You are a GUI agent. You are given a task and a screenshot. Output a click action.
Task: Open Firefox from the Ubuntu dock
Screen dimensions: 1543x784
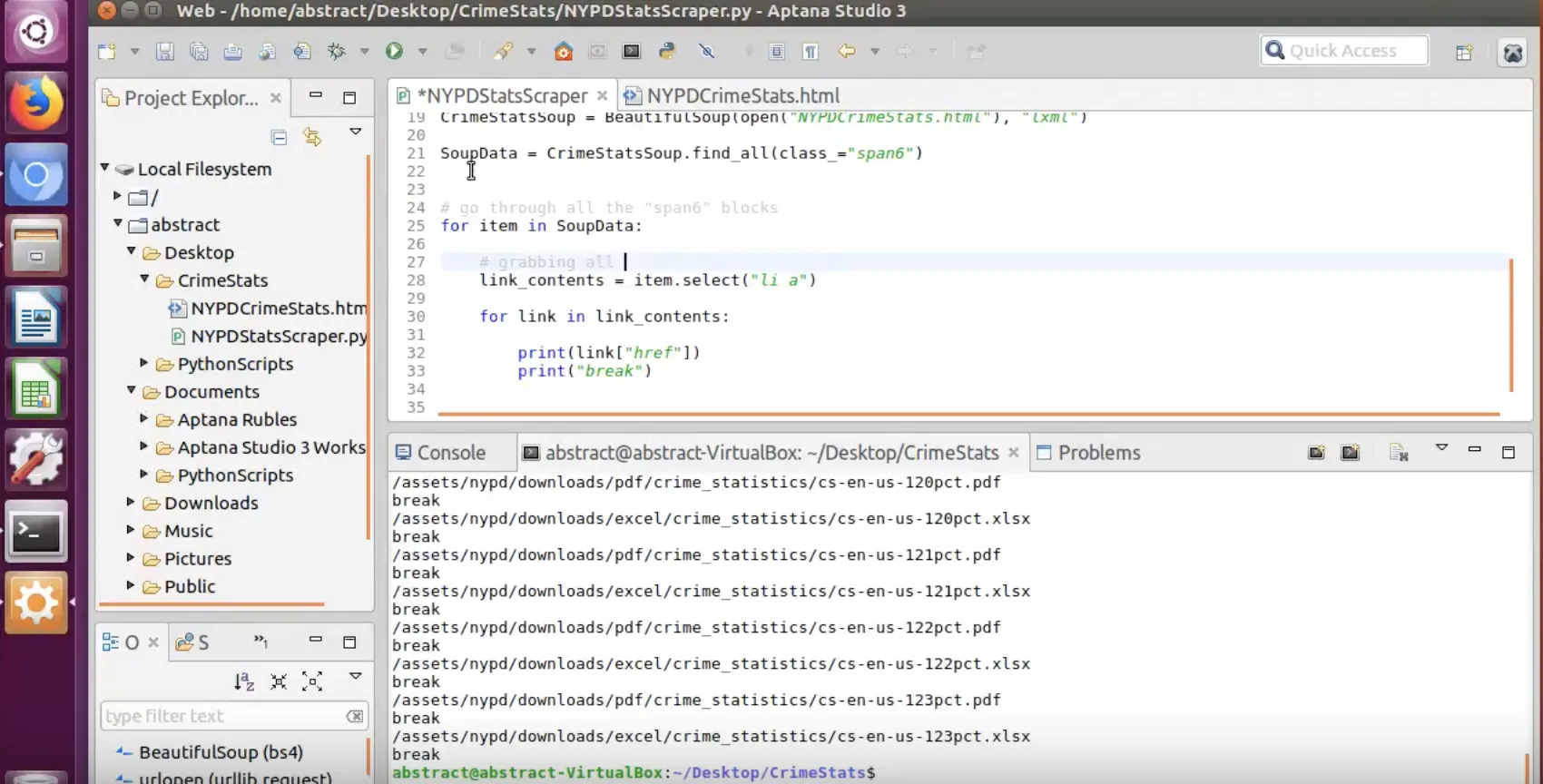tap(36, 103)
